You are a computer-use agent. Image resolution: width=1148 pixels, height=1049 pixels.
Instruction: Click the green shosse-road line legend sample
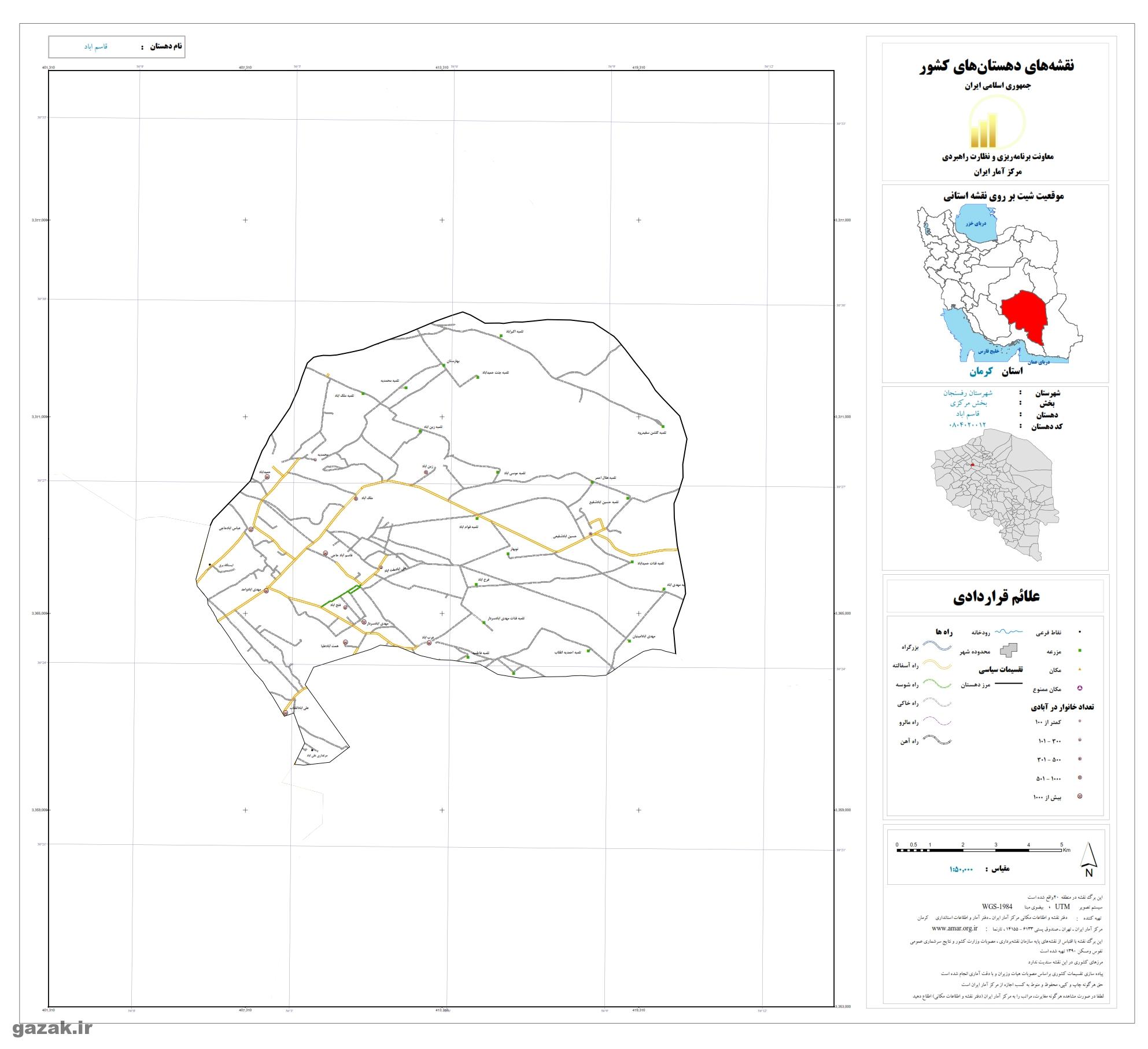click(937, 684)
